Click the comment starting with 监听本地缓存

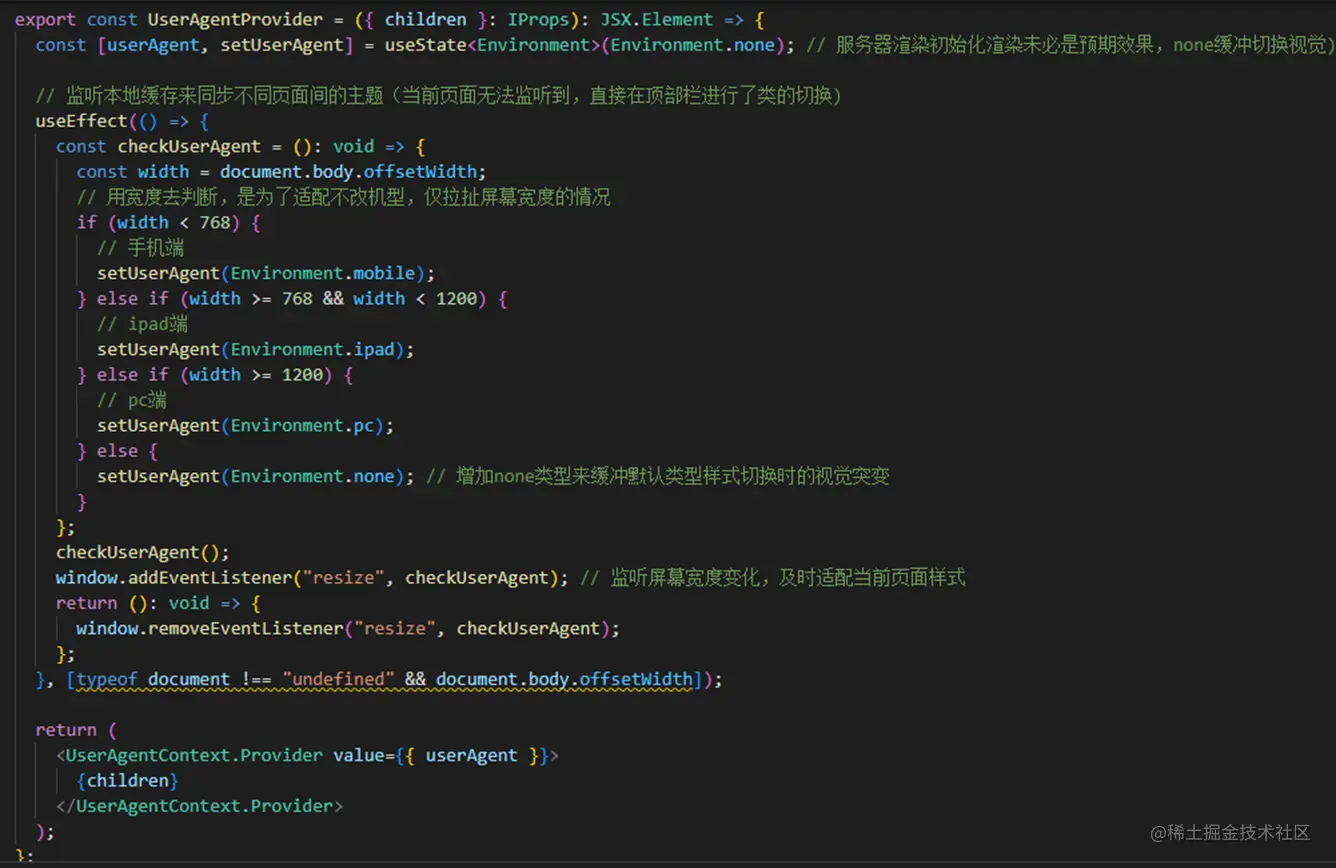pyautogui.click(x=438, y=96)
